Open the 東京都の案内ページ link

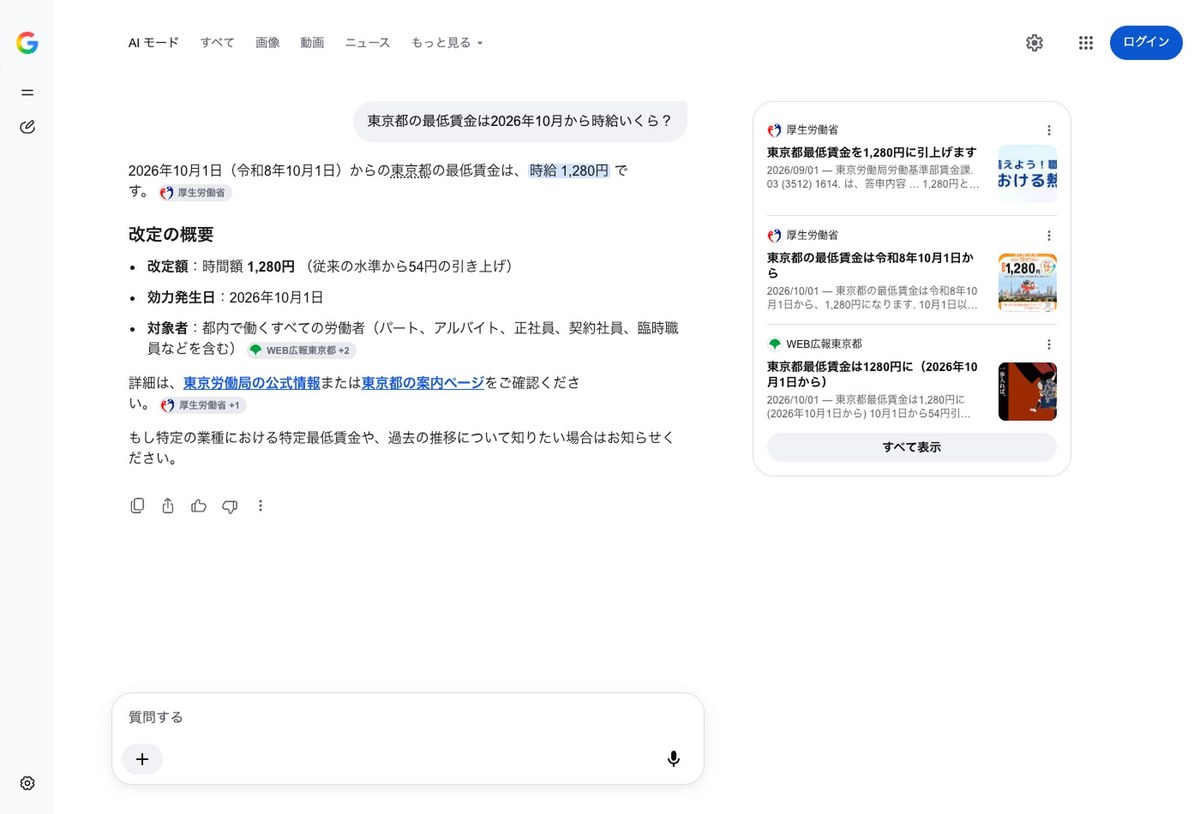(423, 383)
